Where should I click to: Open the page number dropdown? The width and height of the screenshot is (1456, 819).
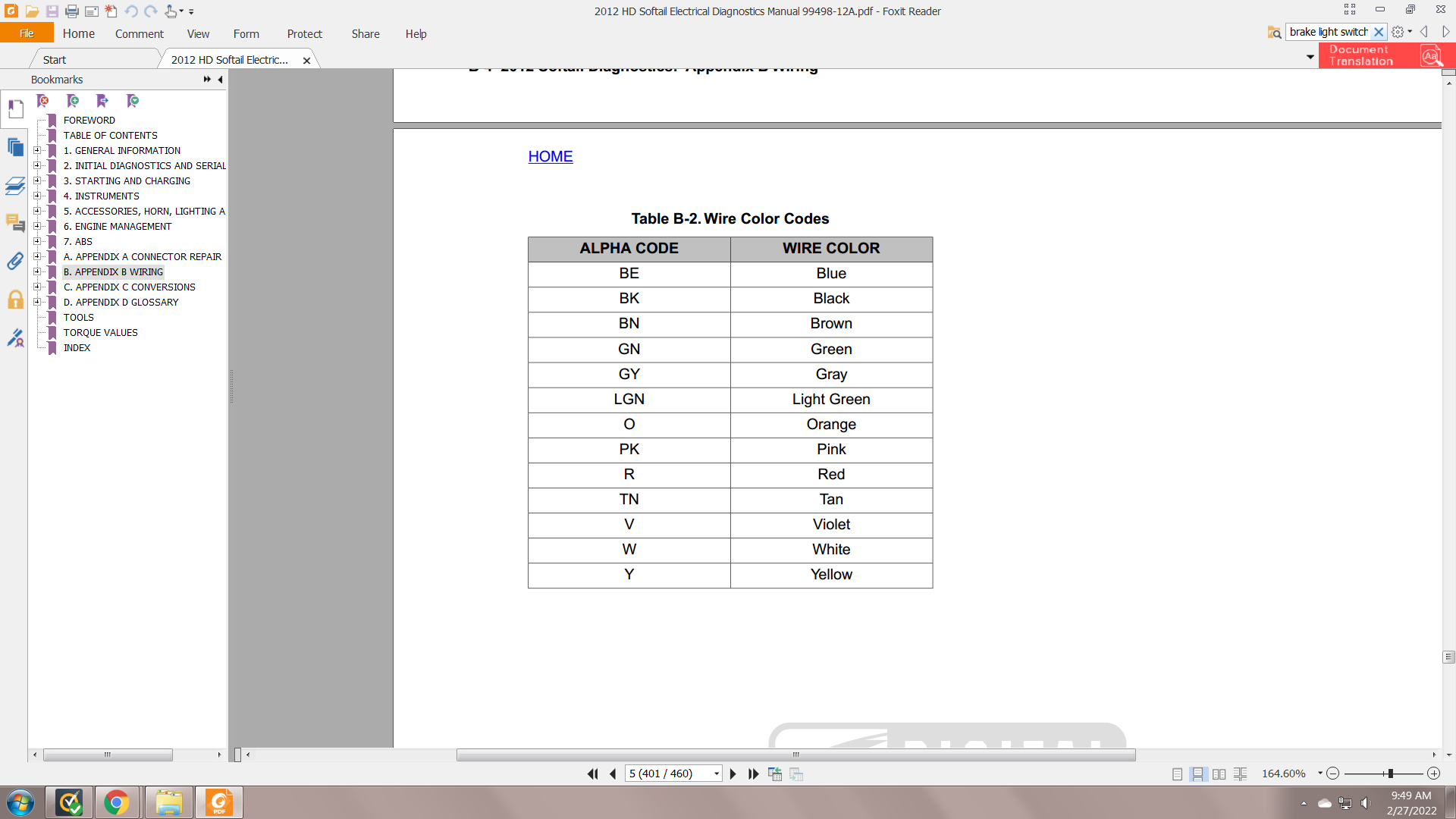click(x=716, y=774)
